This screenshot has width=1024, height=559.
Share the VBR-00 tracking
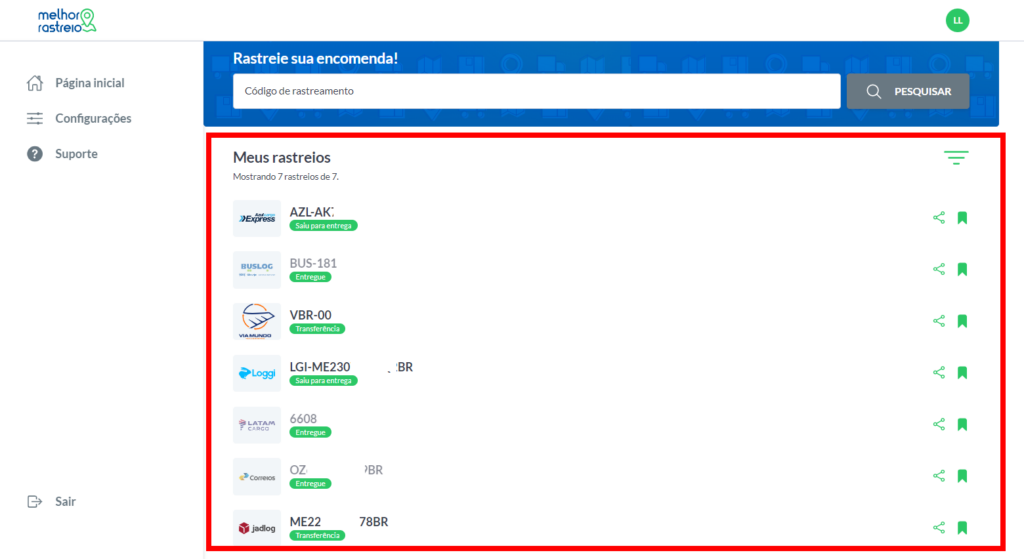[938, 321]
